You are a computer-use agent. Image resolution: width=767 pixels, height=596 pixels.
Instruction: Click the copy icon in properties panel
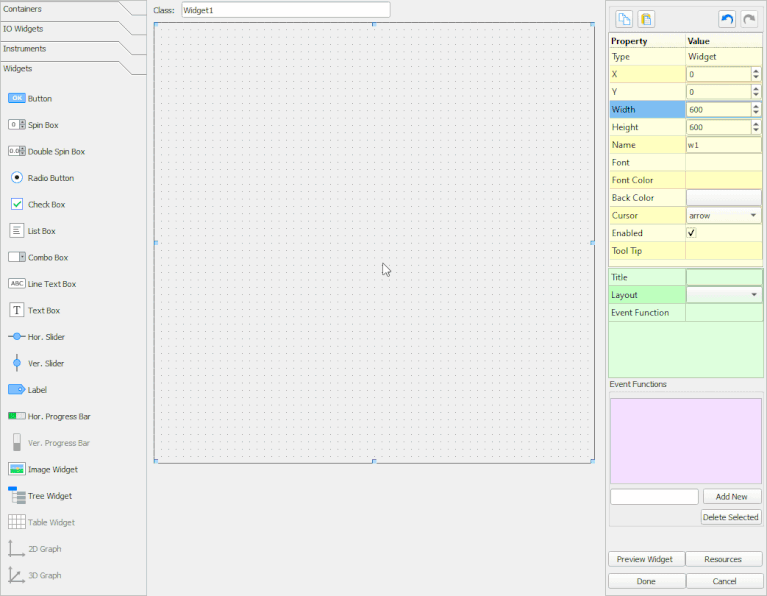pyautogui.click(x=624, y=19)
